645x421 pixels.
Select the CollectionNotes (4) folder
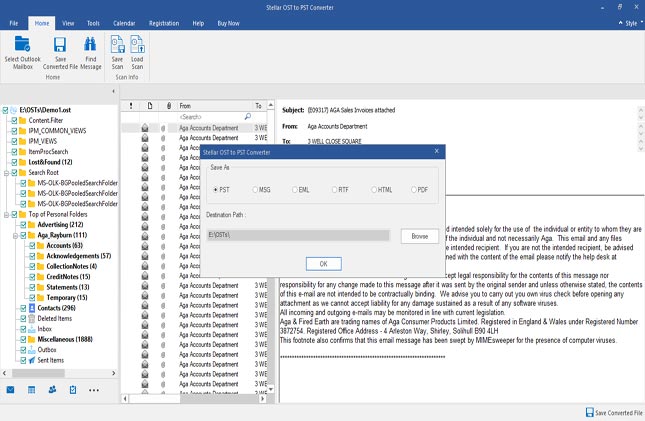click(72, 266)
